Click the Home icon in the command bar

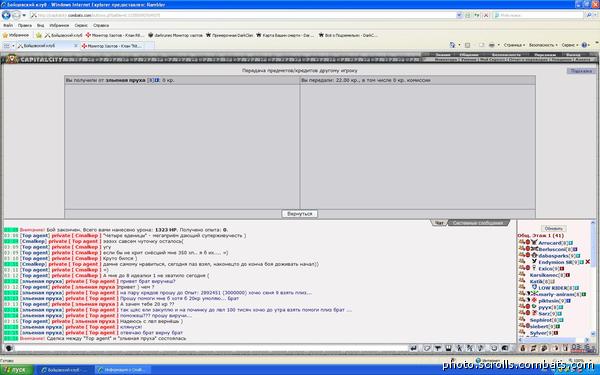tap(452, 45)
